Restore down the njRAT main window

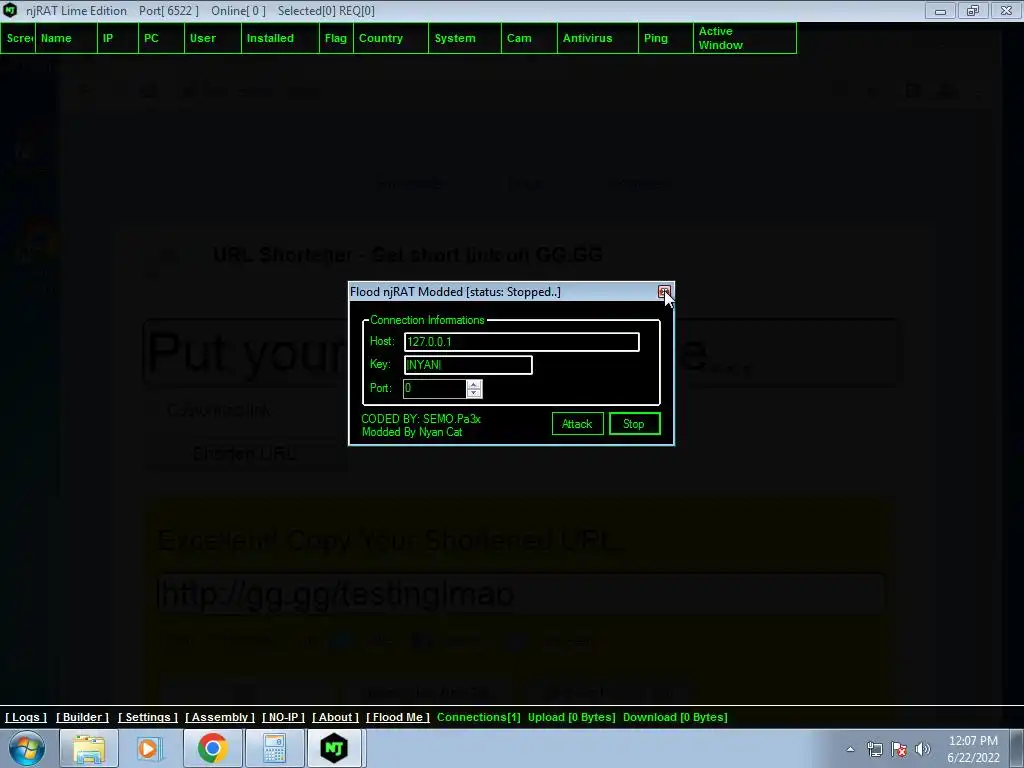click(x=973, y=11)
